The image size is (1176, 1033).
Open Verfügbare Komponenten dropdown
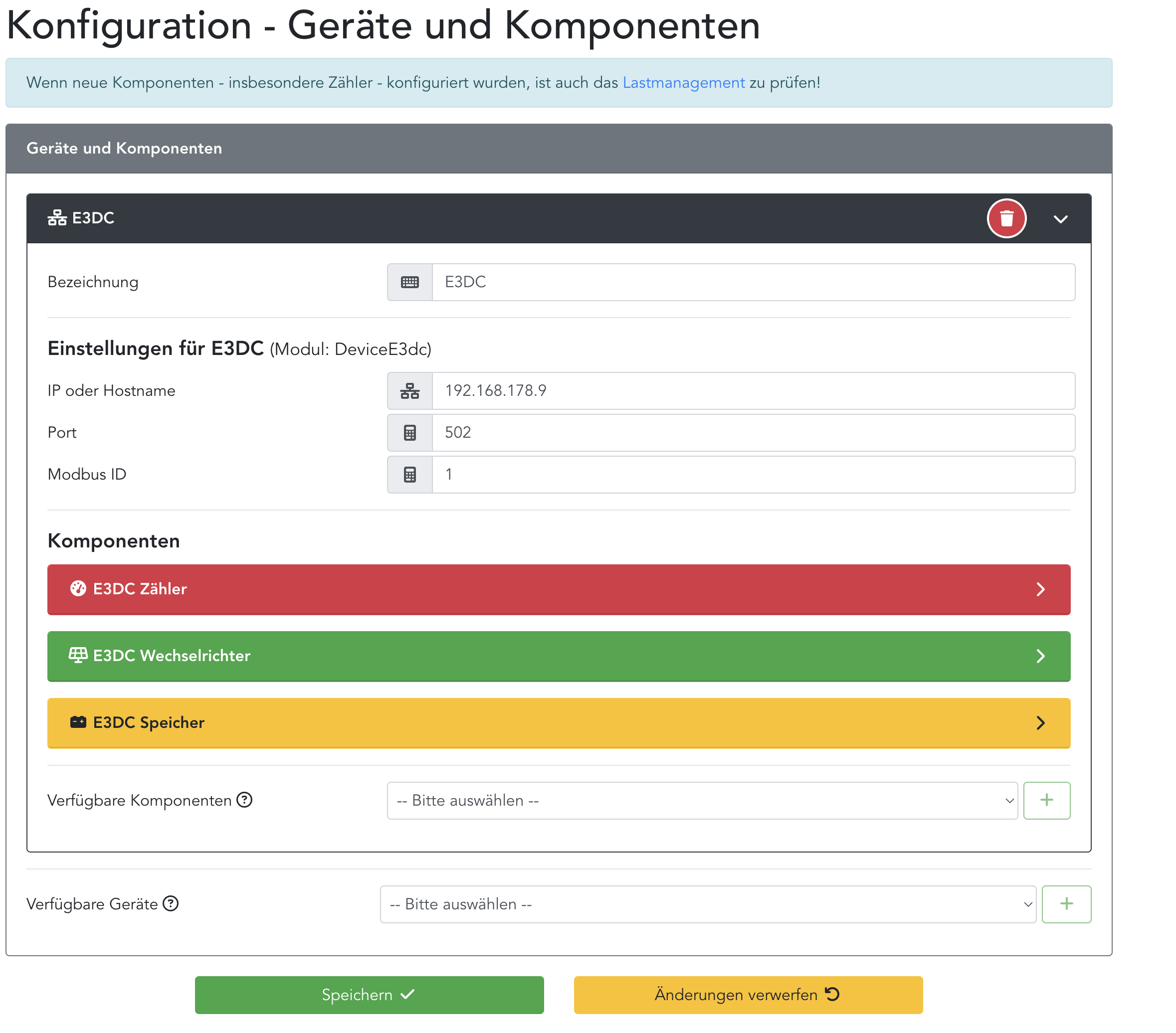tap(702, 800)
